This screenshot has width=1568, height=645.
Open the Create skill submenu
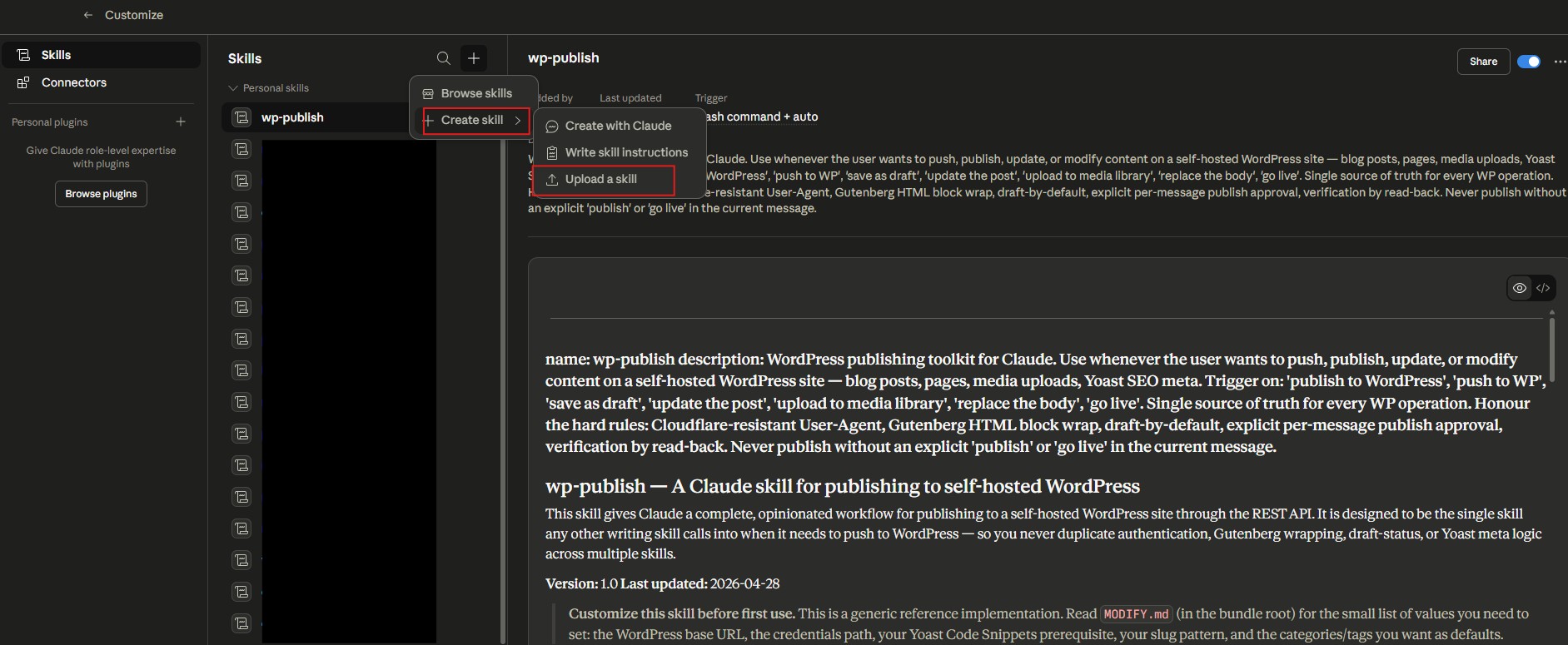point(475,120)
